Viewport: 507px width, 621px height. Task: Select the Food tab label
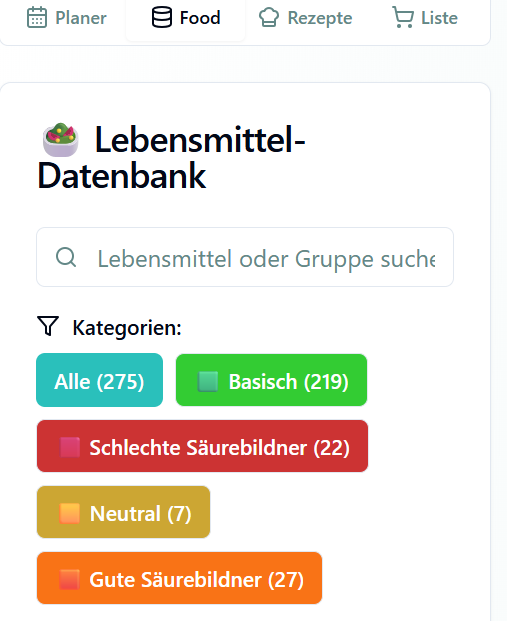pos(200,18)
